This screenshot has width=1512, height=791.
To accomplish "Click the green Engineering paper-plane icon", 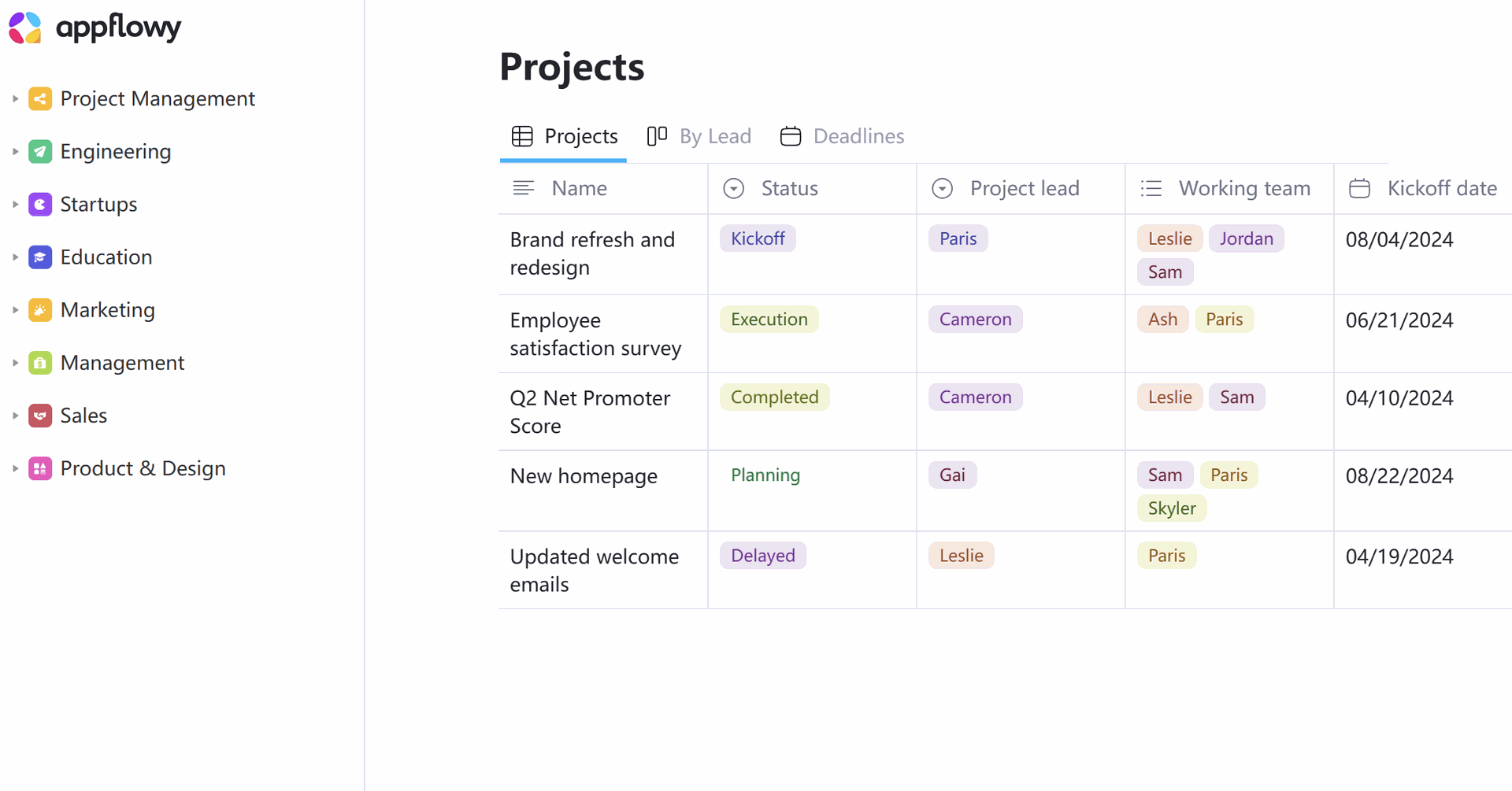I will [40, 151].
